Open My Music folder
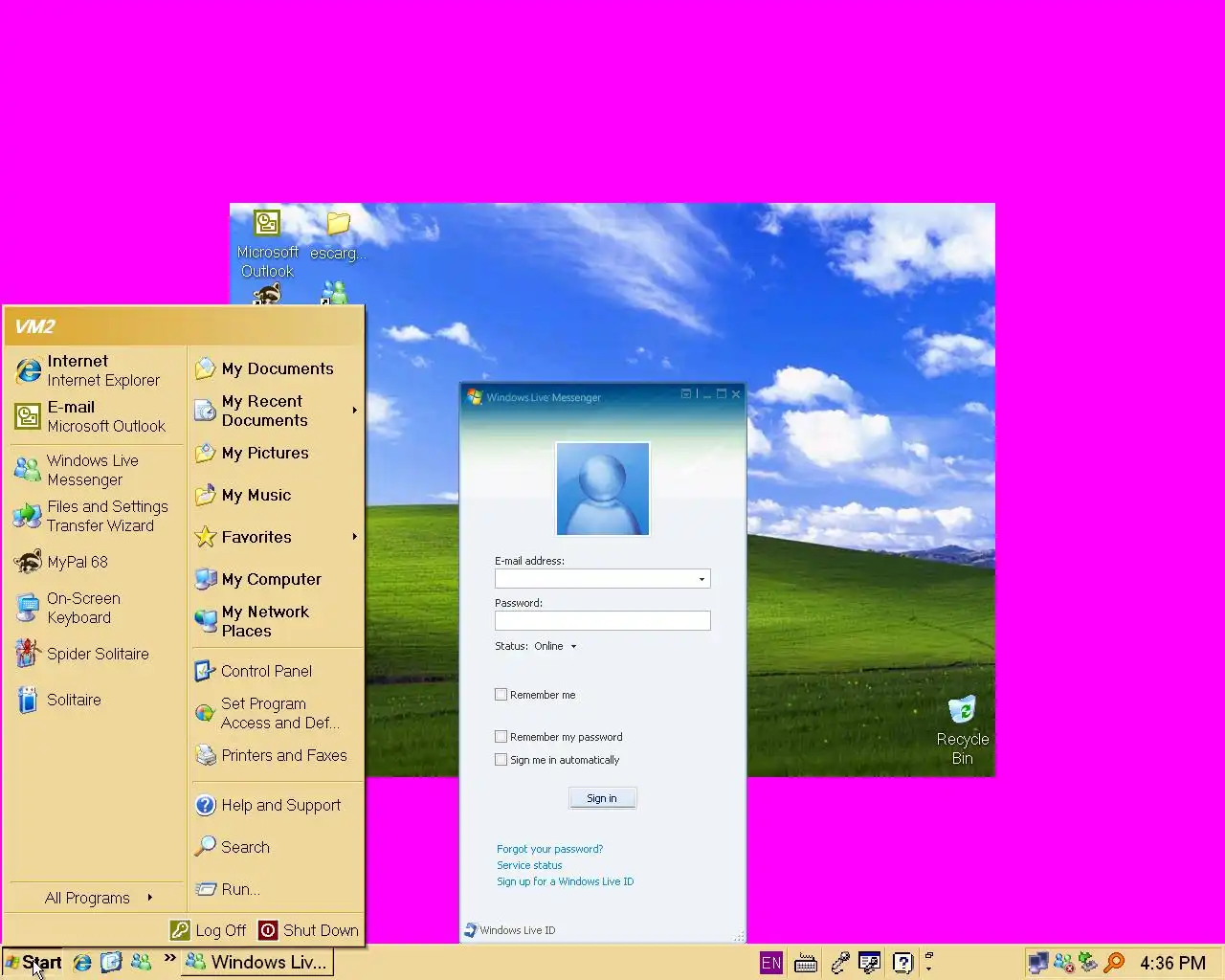 tap(277, 495)
